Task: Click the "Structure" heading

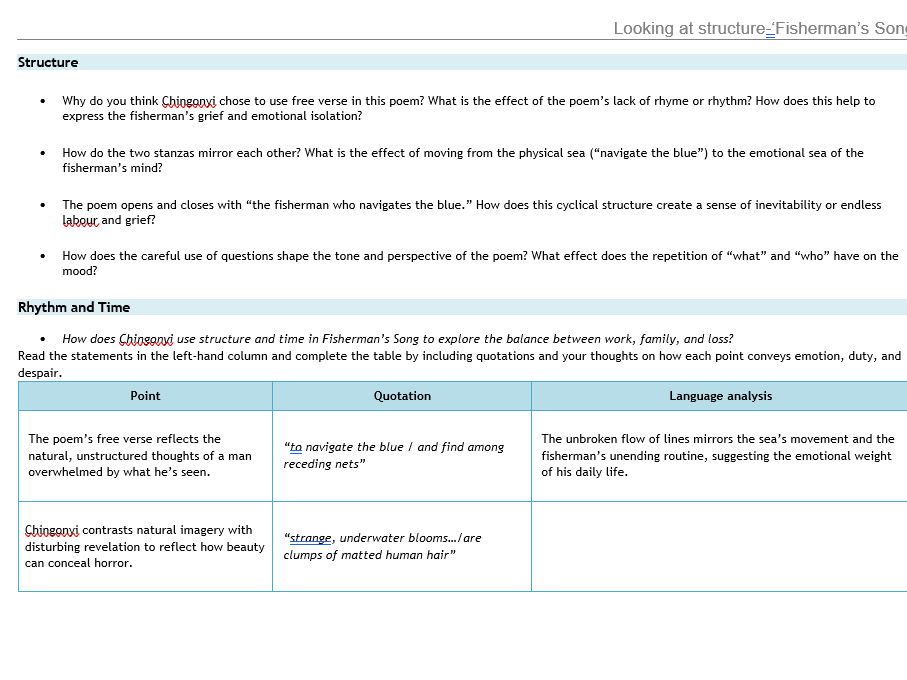Action: point(48,62)
